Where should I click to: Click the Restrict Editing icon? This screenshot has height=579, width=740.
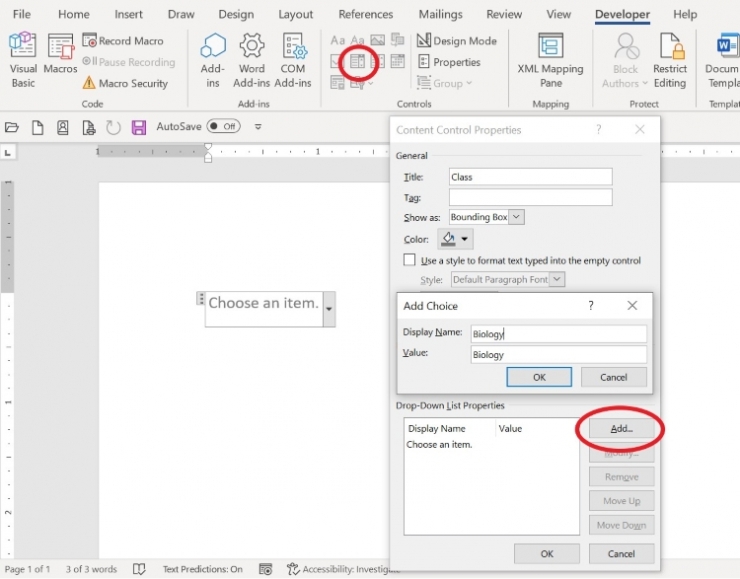click(x=670, y=58)
